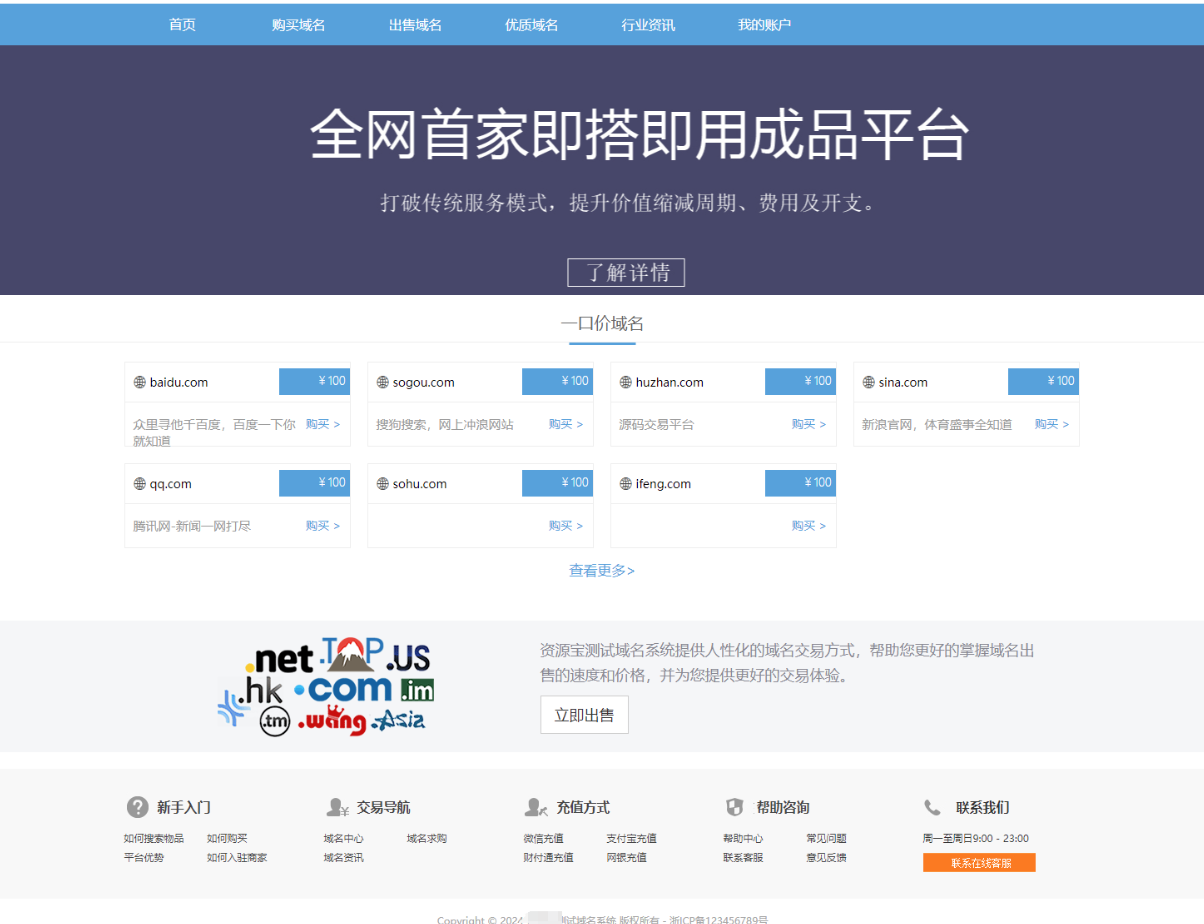Click the phone icon next to 联系我们
The image size is (1204, 924).
tap(932, 807)
